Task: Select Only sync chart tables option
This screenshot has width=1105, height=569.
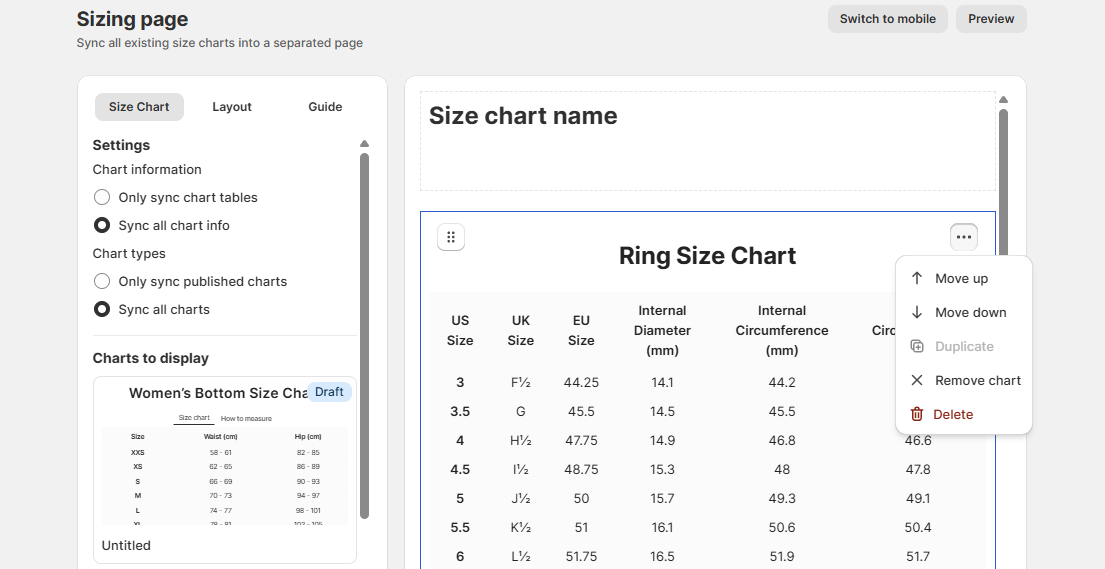Action: coord(102,198)
